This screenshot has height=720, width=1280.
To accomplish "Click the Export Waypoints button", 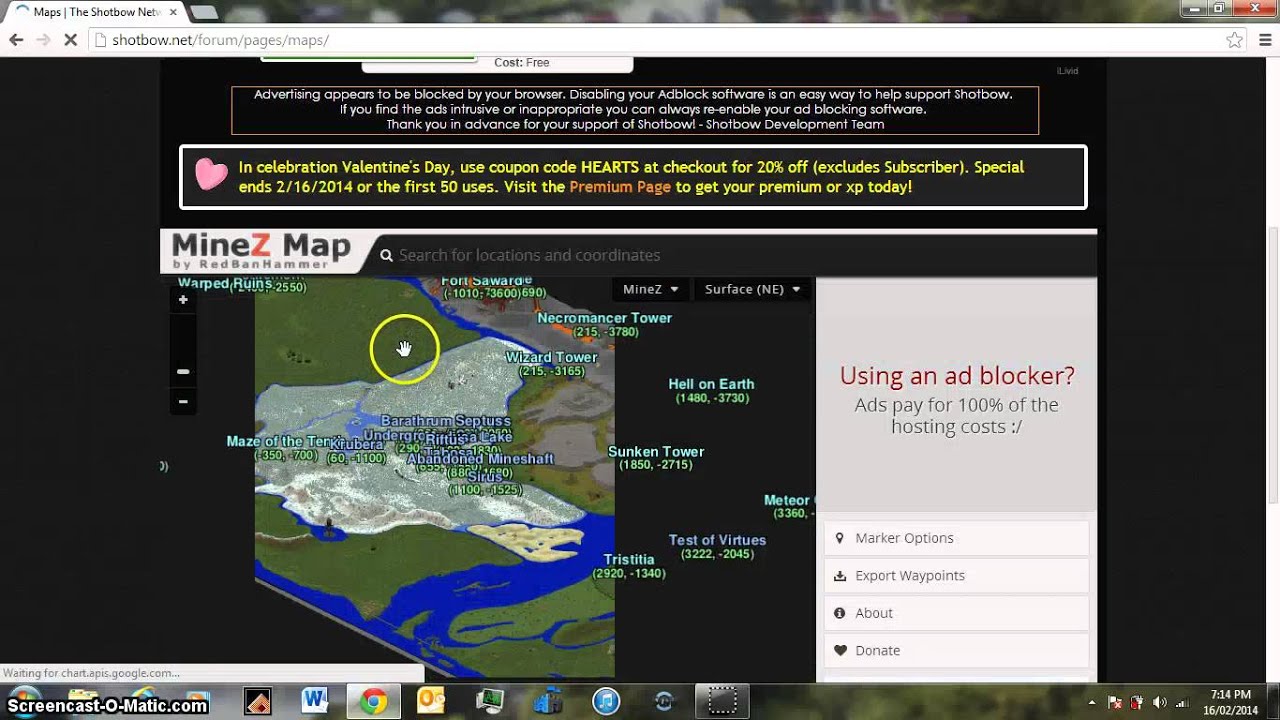I will pyautogui.click(x=956, y=575).
